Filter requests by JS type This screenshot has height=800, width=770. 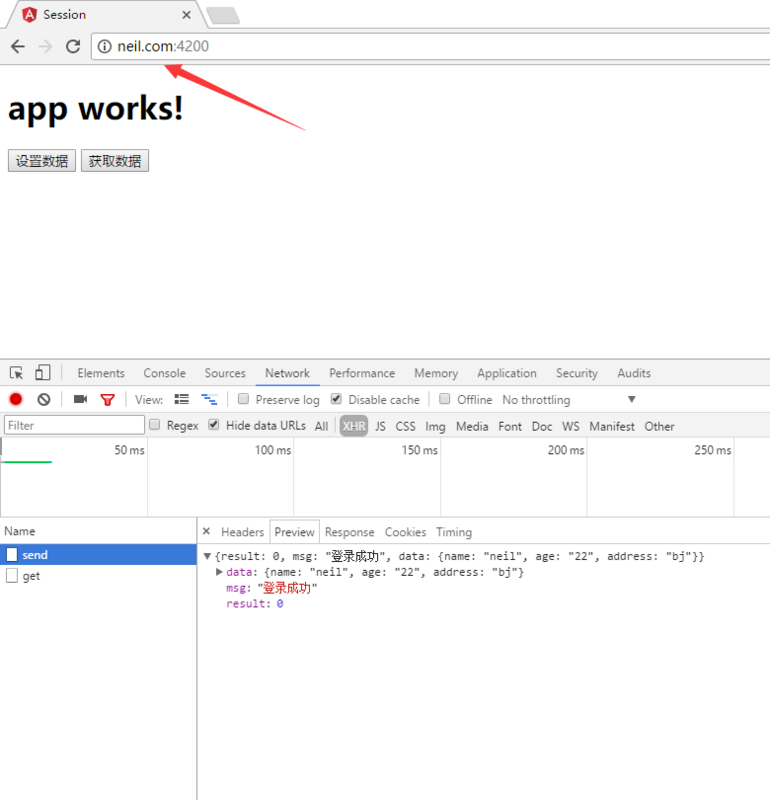click(x=380, y=426)
